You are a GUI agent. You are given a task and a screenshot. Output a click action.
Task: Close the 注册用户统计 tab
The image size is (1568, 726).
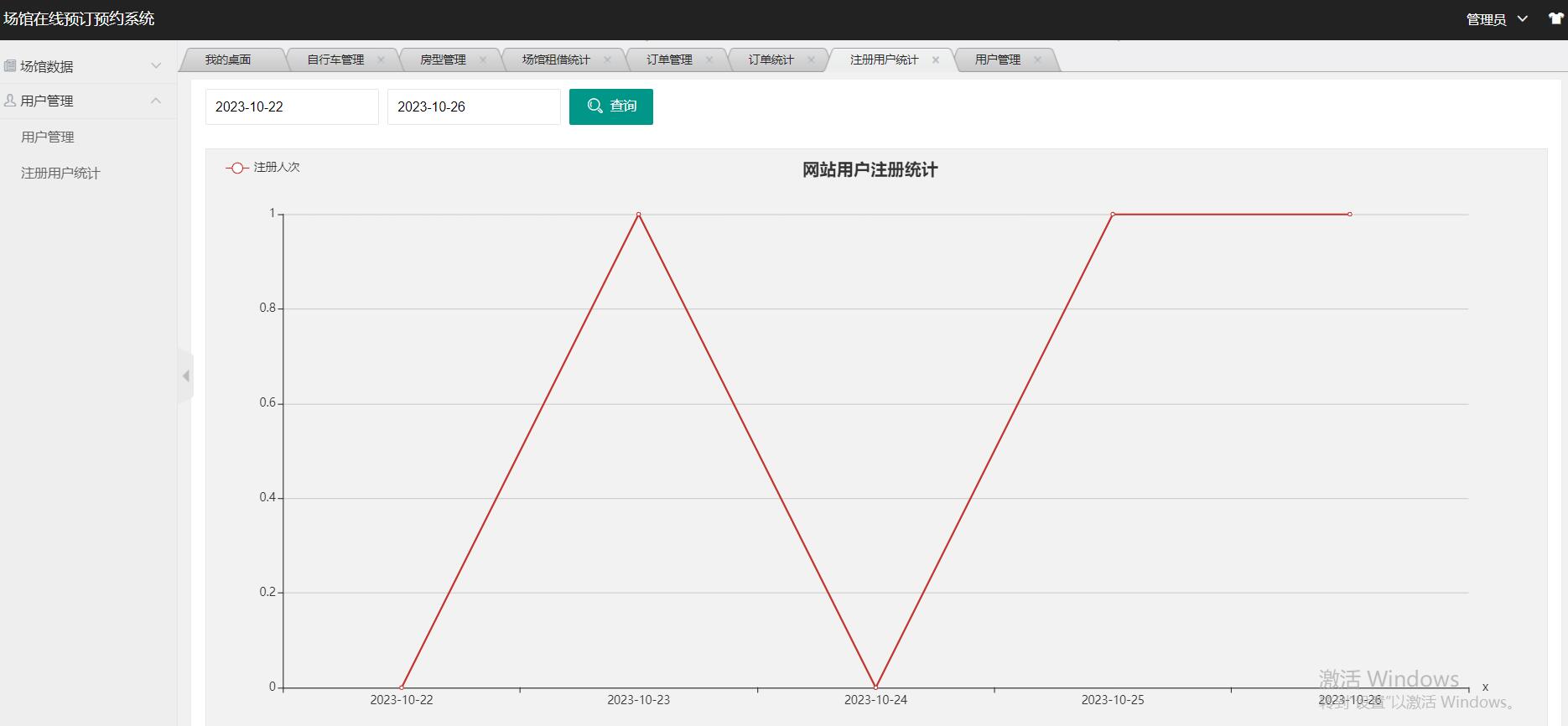pyautogui.click(x=936, y=60)
